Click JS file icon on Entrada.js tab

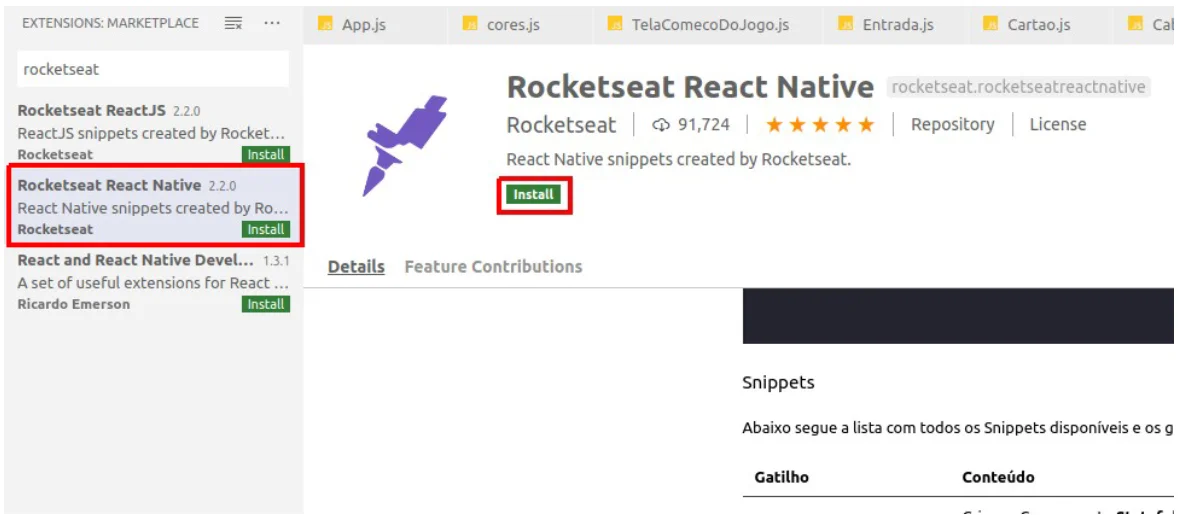(x=846, y=24)
